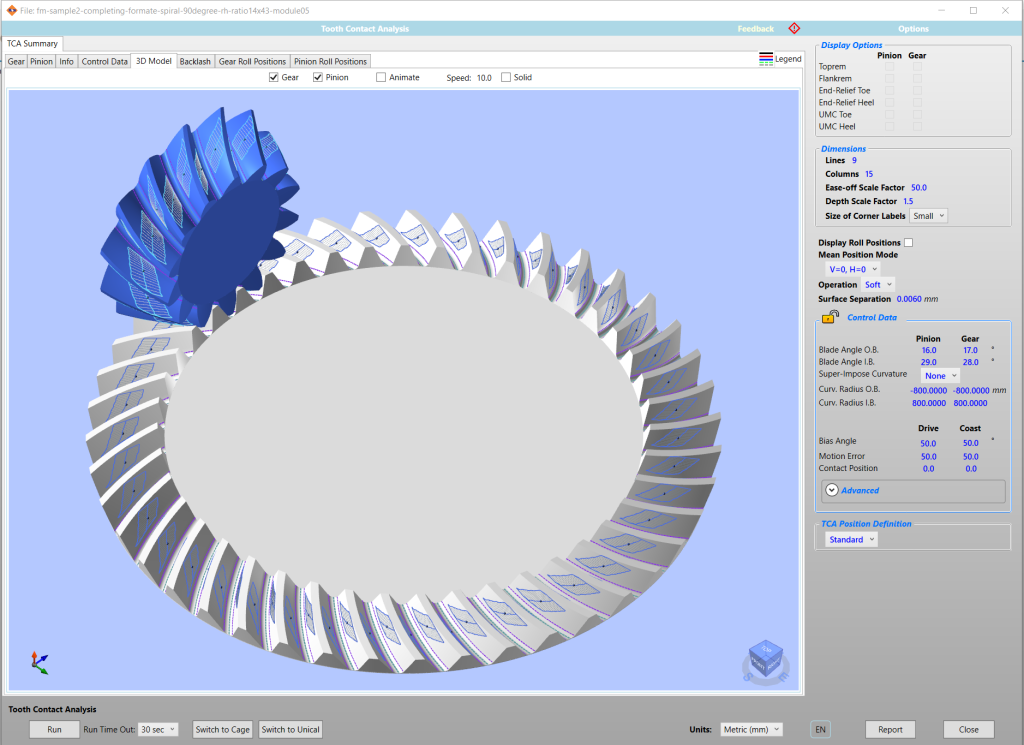Click the Run button
Image resolution: width=1024 pixels, height=745 pixels.
[54, 729]
